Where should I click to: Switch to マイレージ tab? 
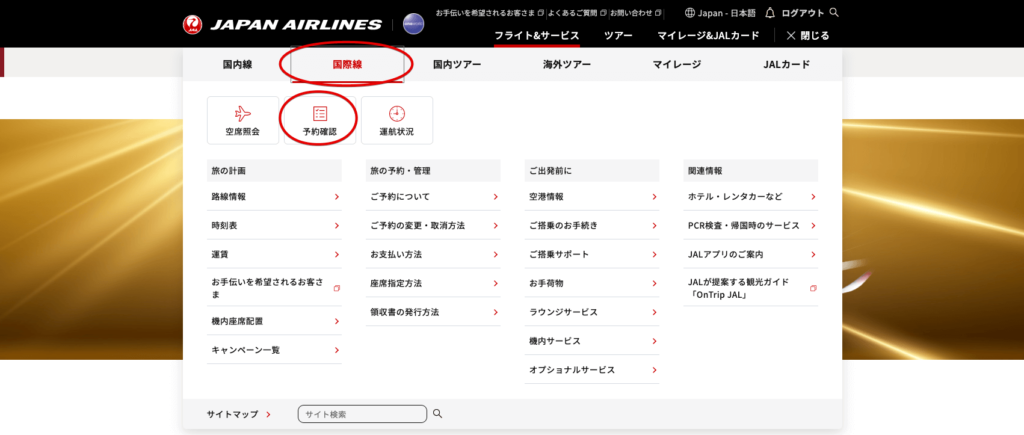pos(677,64)
